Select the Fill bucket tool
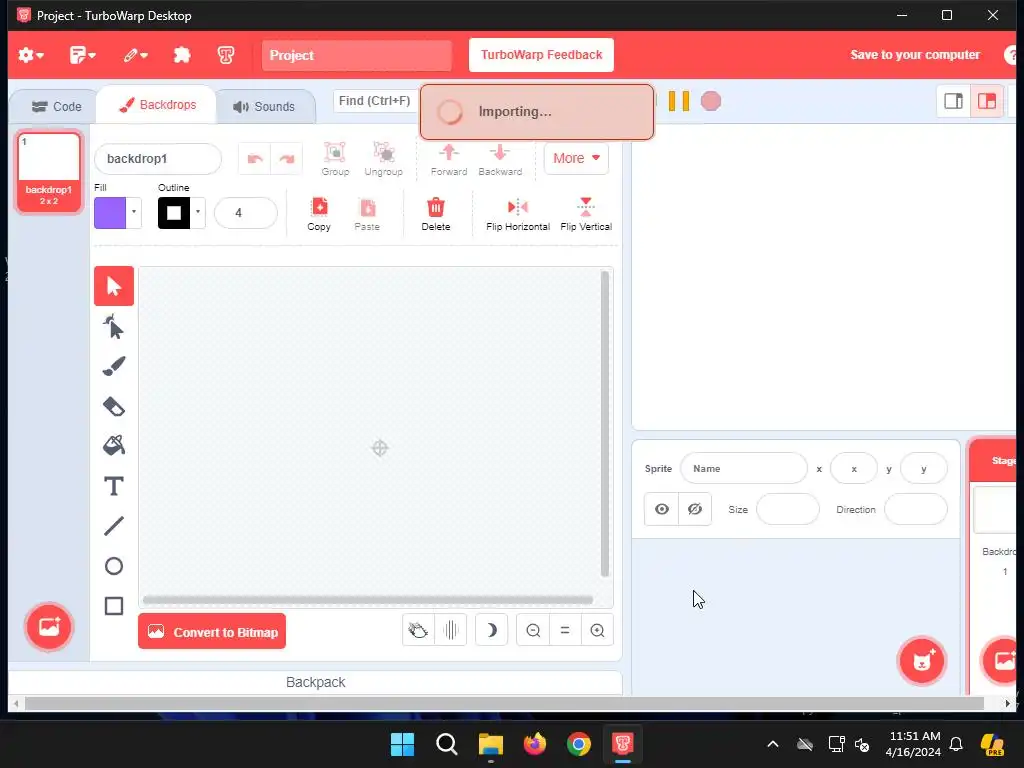1024x768 pixels. (x=114, y=446)
